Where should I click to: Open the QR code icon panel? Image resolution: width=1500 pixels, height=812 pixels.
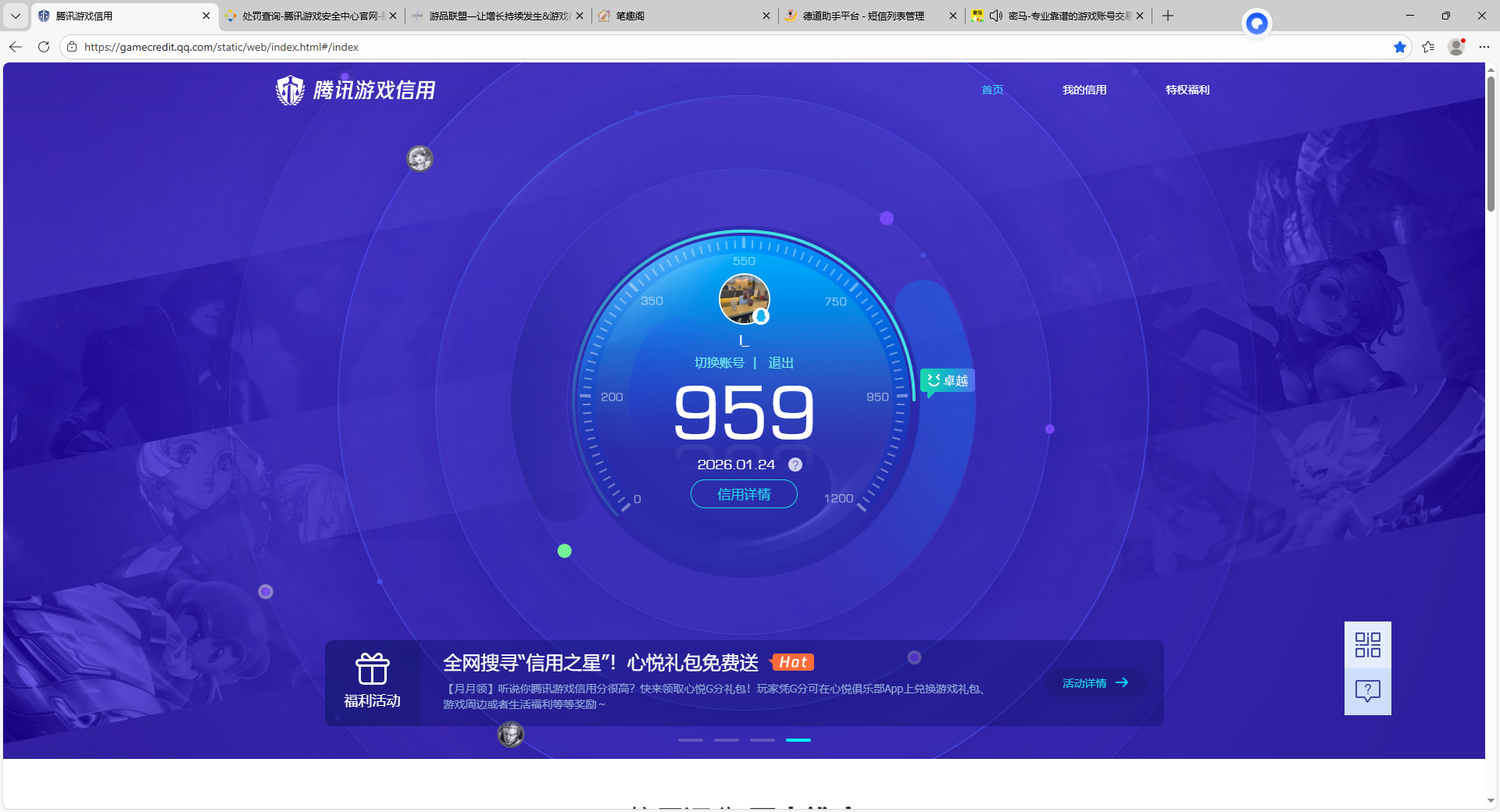[x=1367, y=645]
